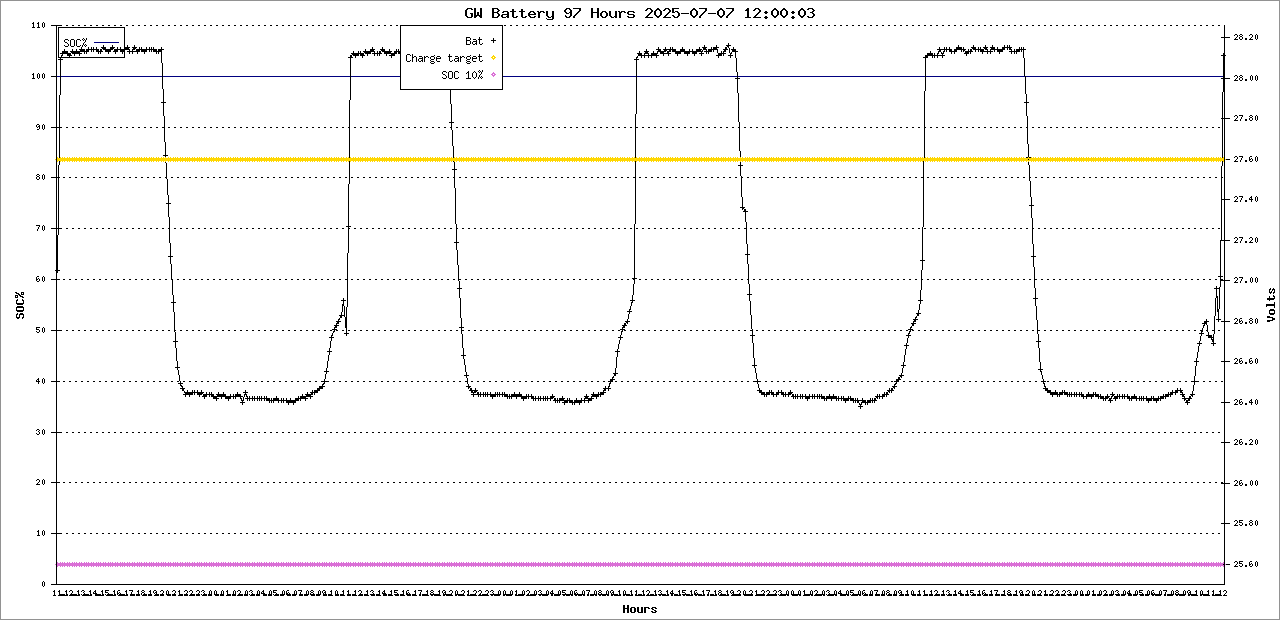Click the pink marker beside SOC 10% legend
This screenshot has width=1280, height=620.
(493, 75)
